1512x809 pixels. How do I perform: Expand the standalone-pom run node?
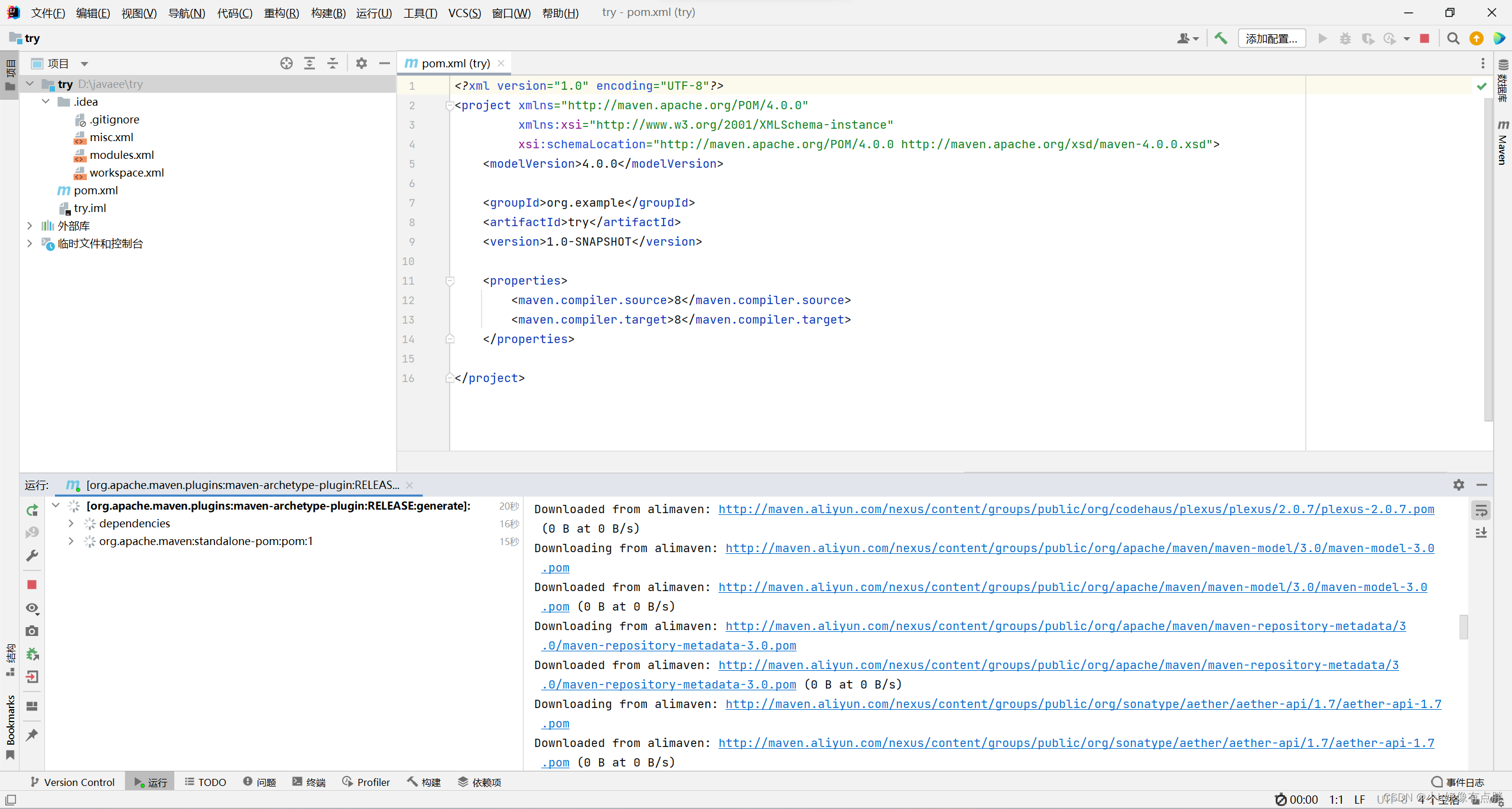pyautogui.click(x=71, y=541)
